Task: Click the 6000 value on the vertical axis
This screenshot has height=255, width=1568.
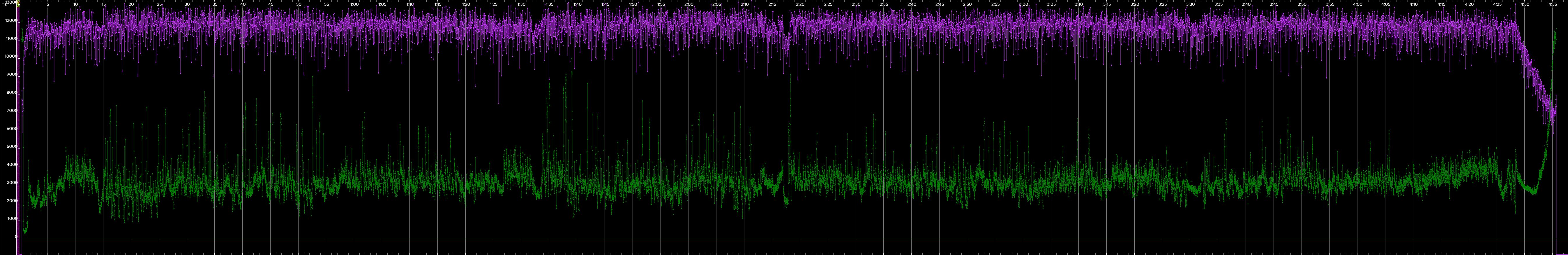Action: (12, 129)
